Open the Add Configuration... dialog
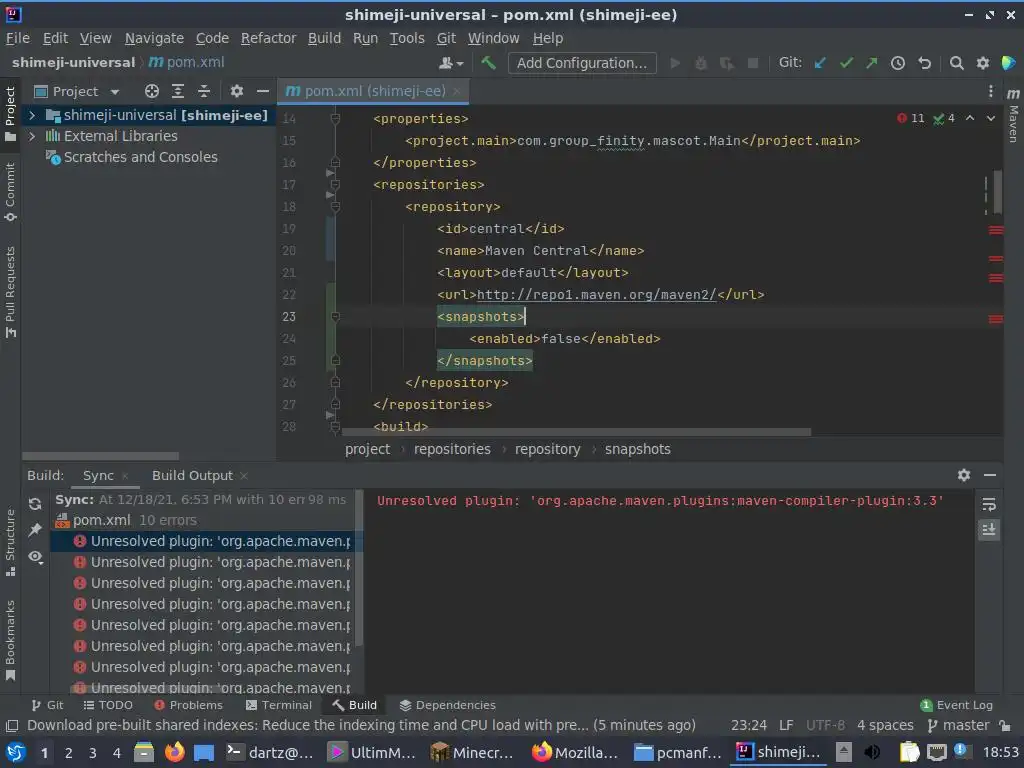The image size is (1024, 768). click(x=582, y=63)
